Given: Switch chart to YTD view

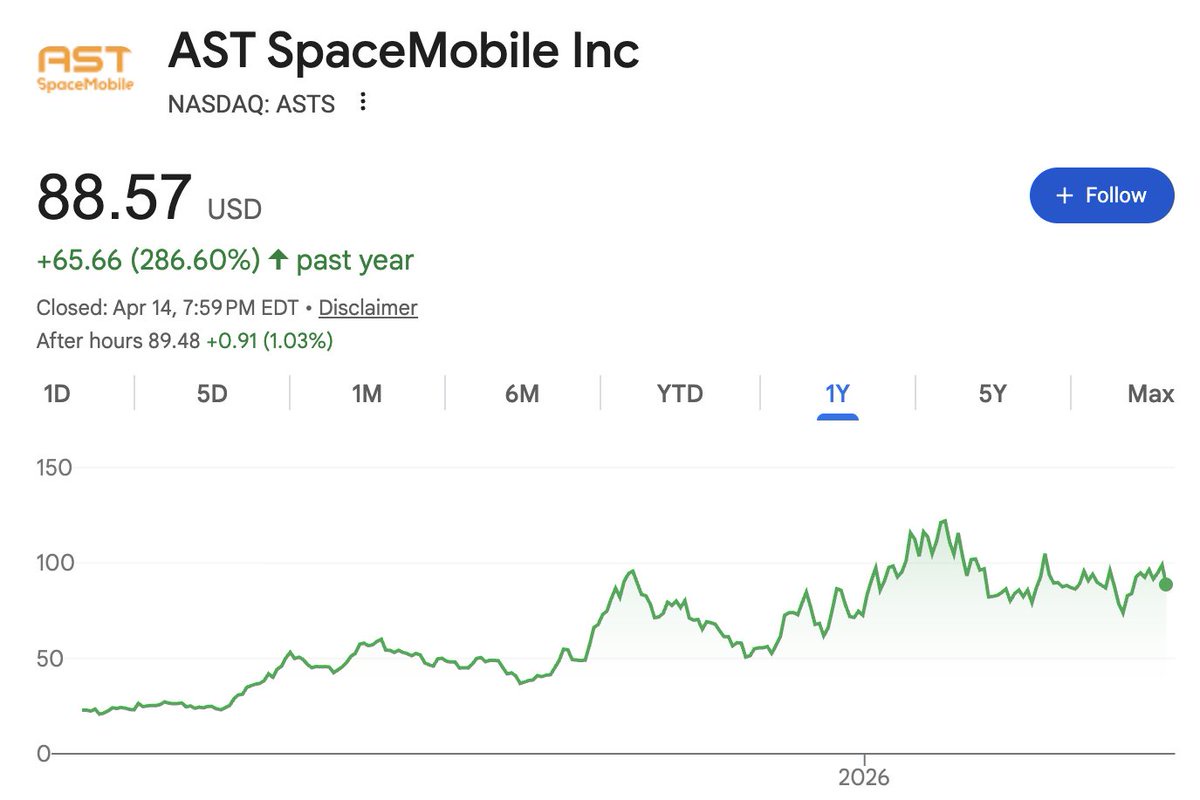Looking at the screenshot, I should click(680, 394).
